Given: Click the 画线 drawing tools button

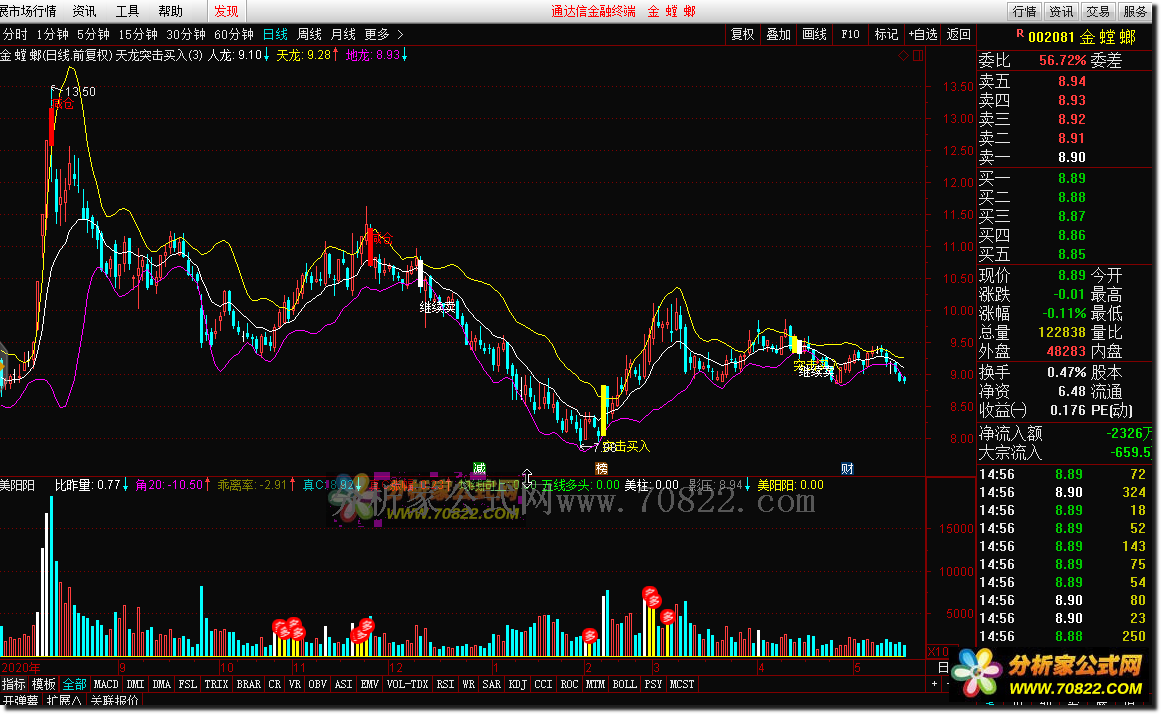Looking at the screenshot, I should click(x=814, y=34).
